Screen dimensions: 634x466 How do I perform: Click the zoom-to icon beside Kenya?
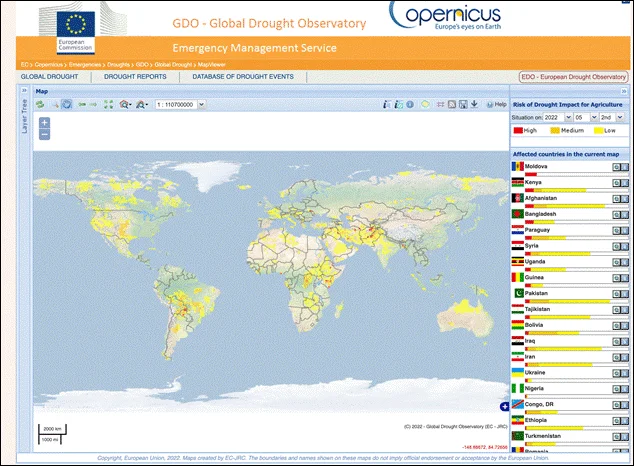click(617, 182)
